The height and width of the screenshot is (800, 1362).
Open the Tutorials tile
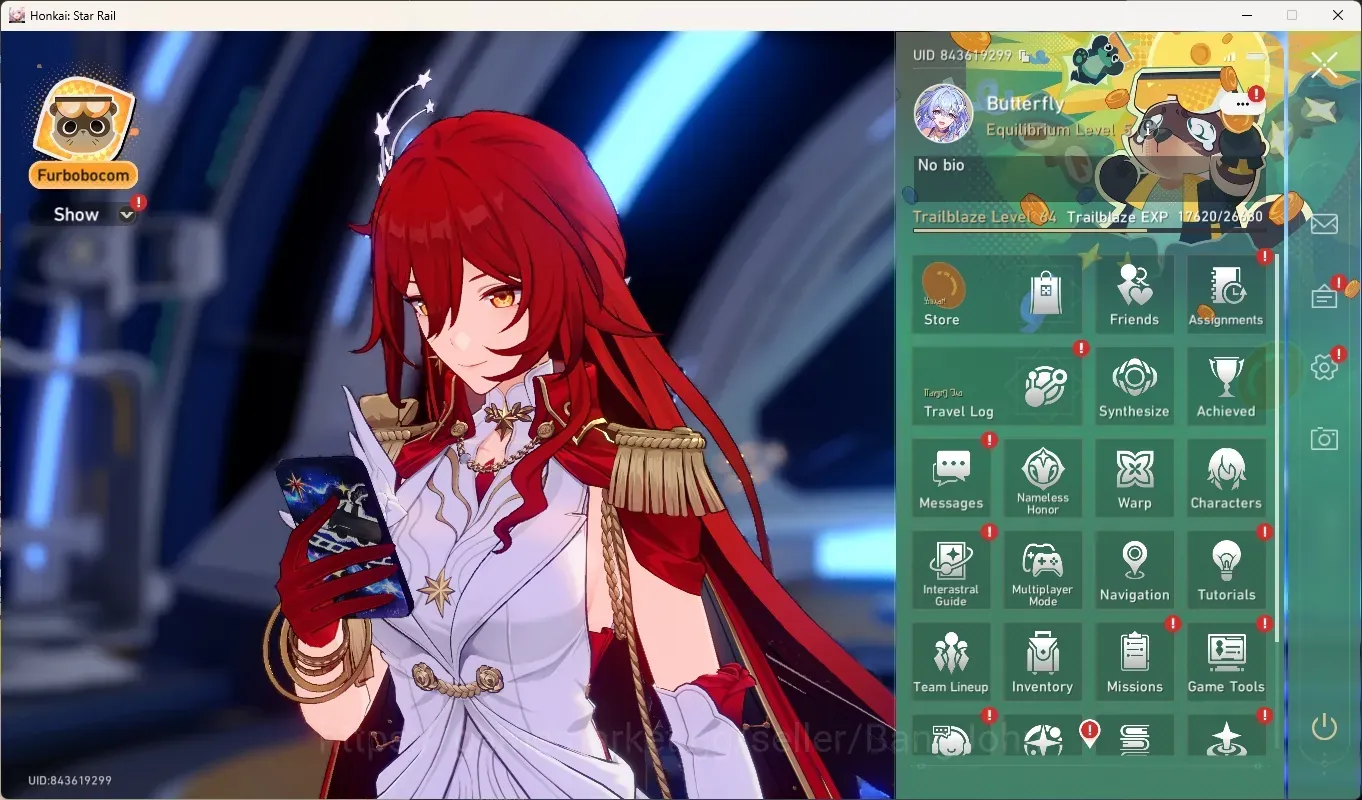1226,570
